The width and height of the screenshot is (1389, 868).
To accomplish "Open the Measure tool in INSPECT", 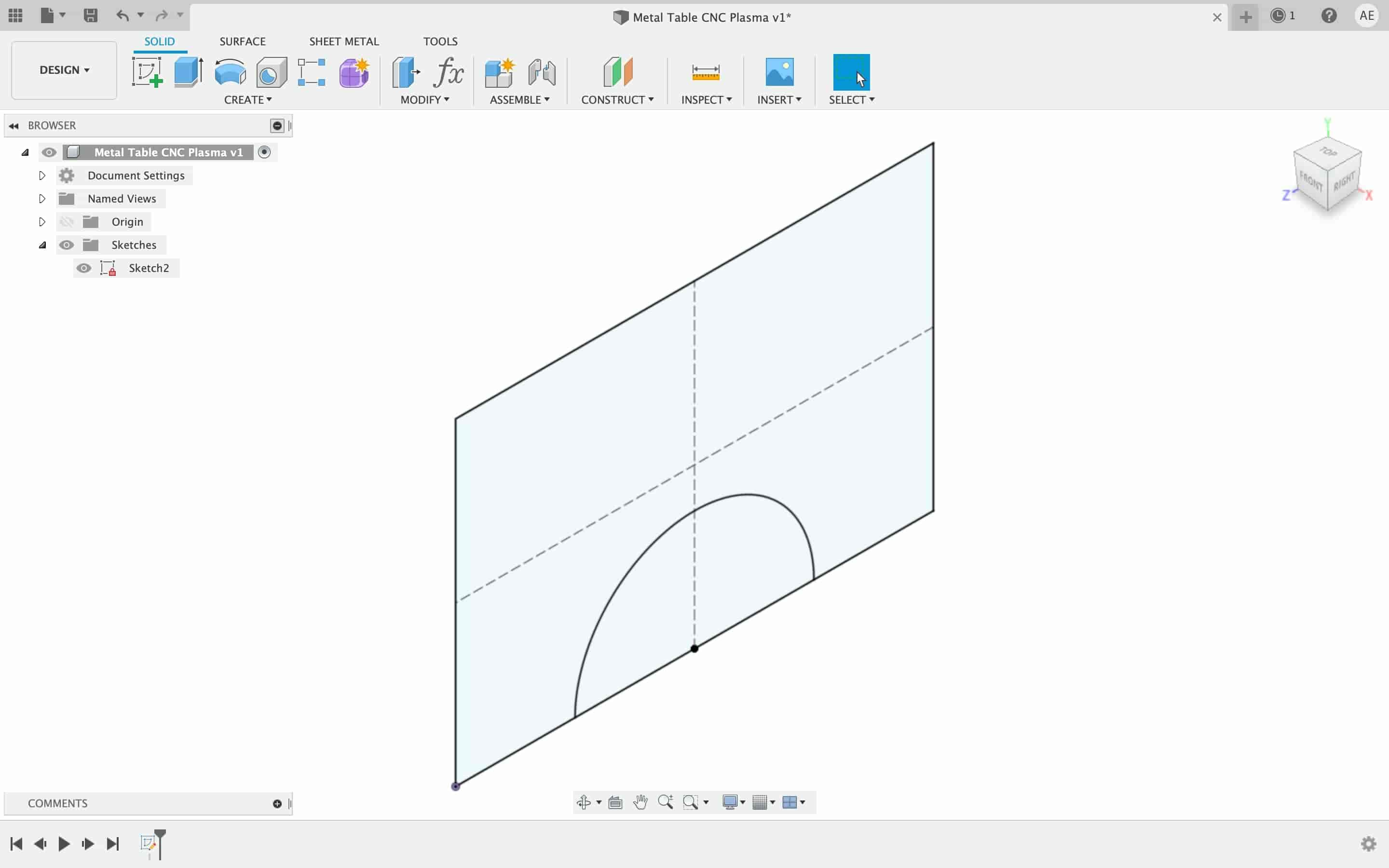I will 706,71.
